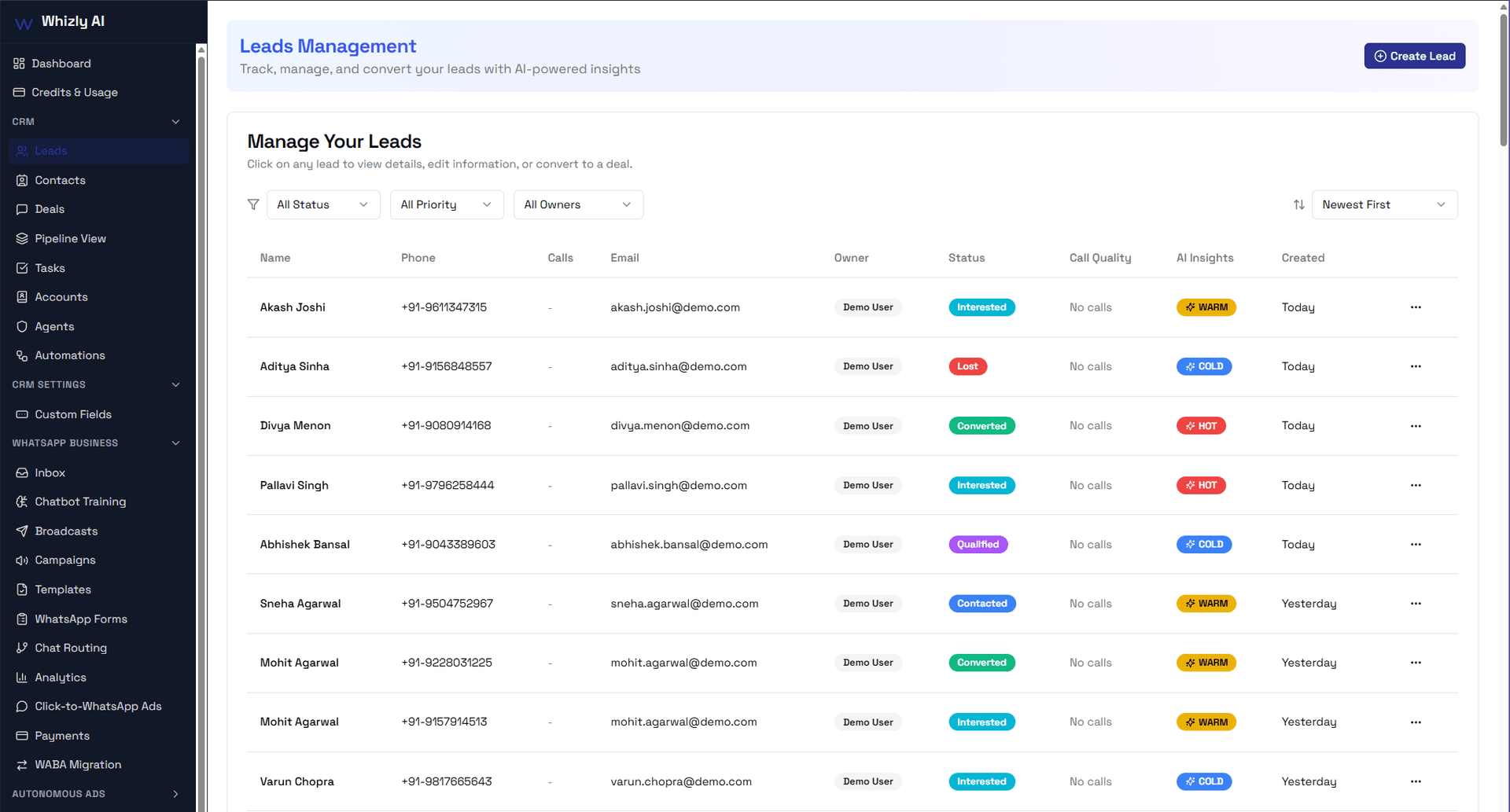Select the Chatbot Training icon
The image size is (1510, 812).
(x=21, y=502)
